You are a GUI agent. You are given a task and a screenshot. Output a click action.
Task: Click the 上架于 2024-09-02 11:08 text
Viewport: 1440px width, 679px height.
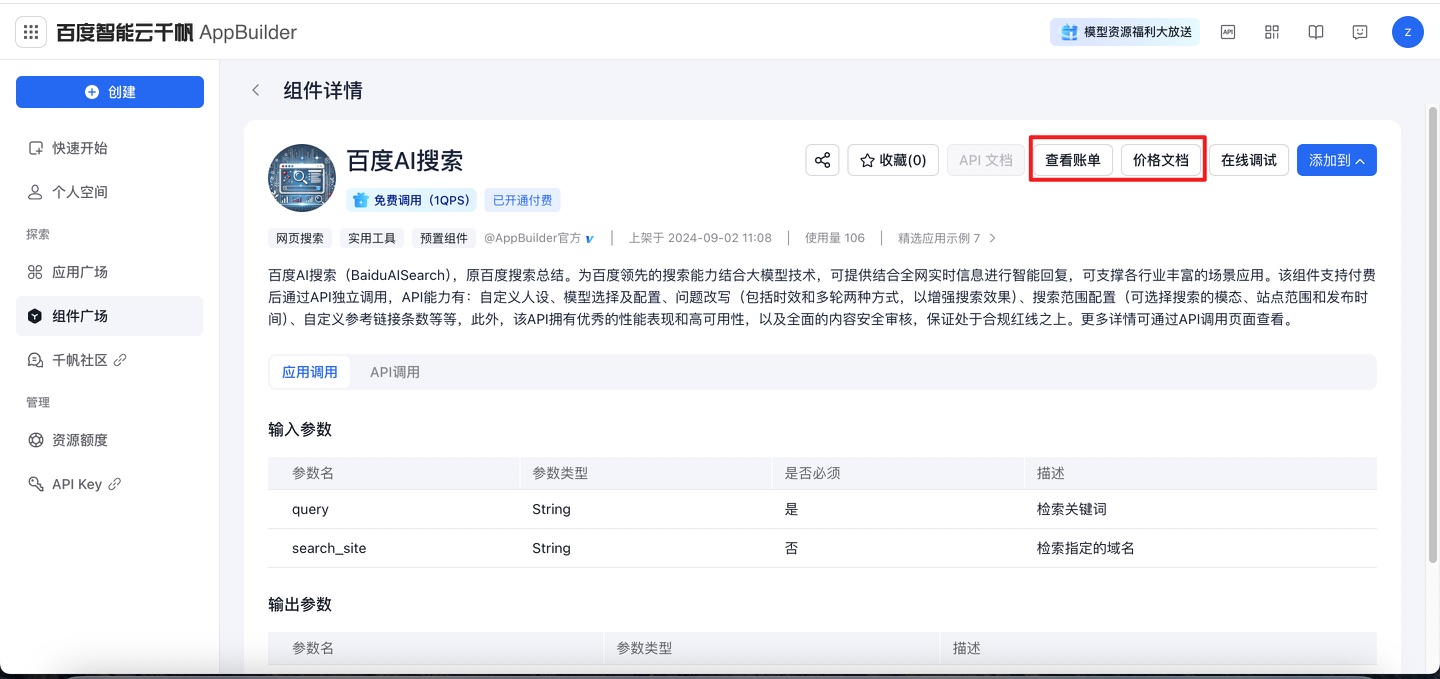pos(700,238)
